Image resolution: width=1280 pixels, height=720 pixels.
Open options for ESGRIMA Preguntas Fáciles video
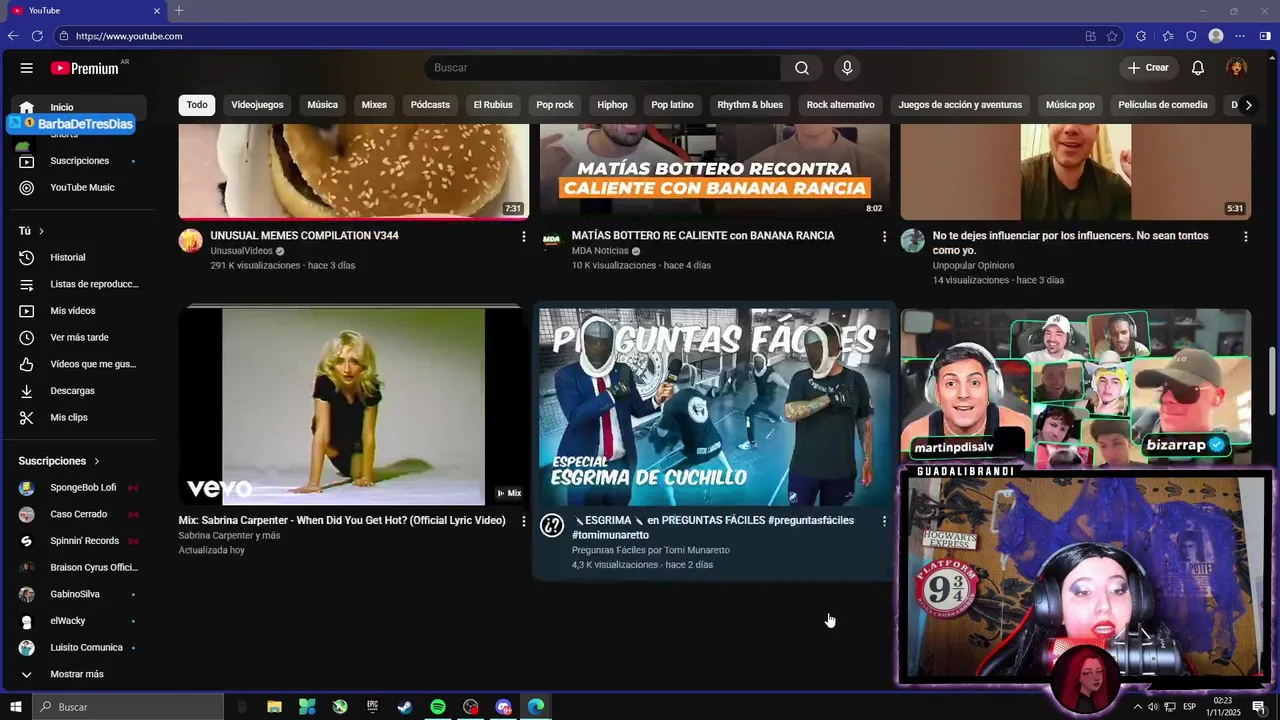[x=884, y=521]
